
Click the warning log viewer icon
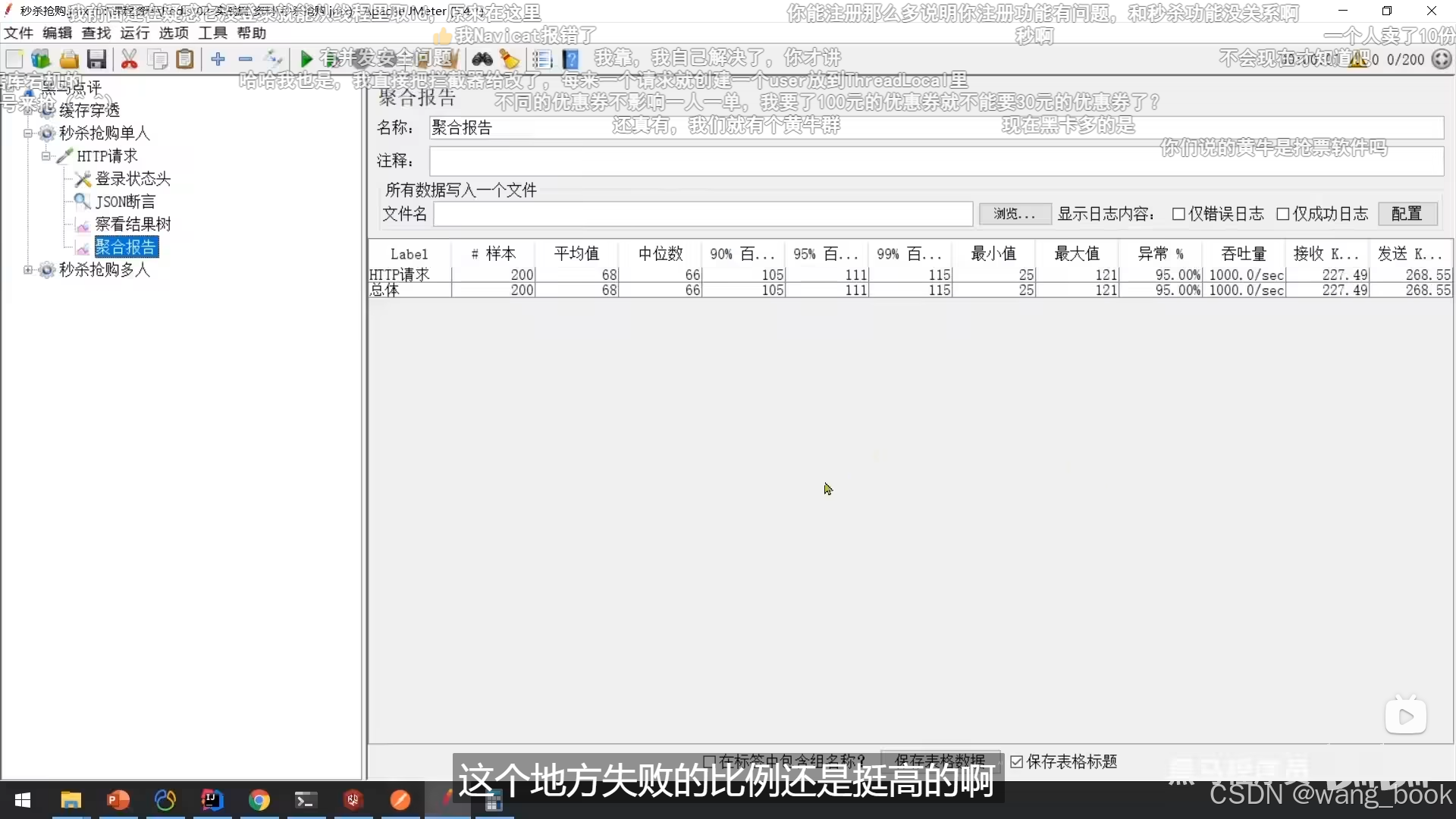tap(1357, 59)
